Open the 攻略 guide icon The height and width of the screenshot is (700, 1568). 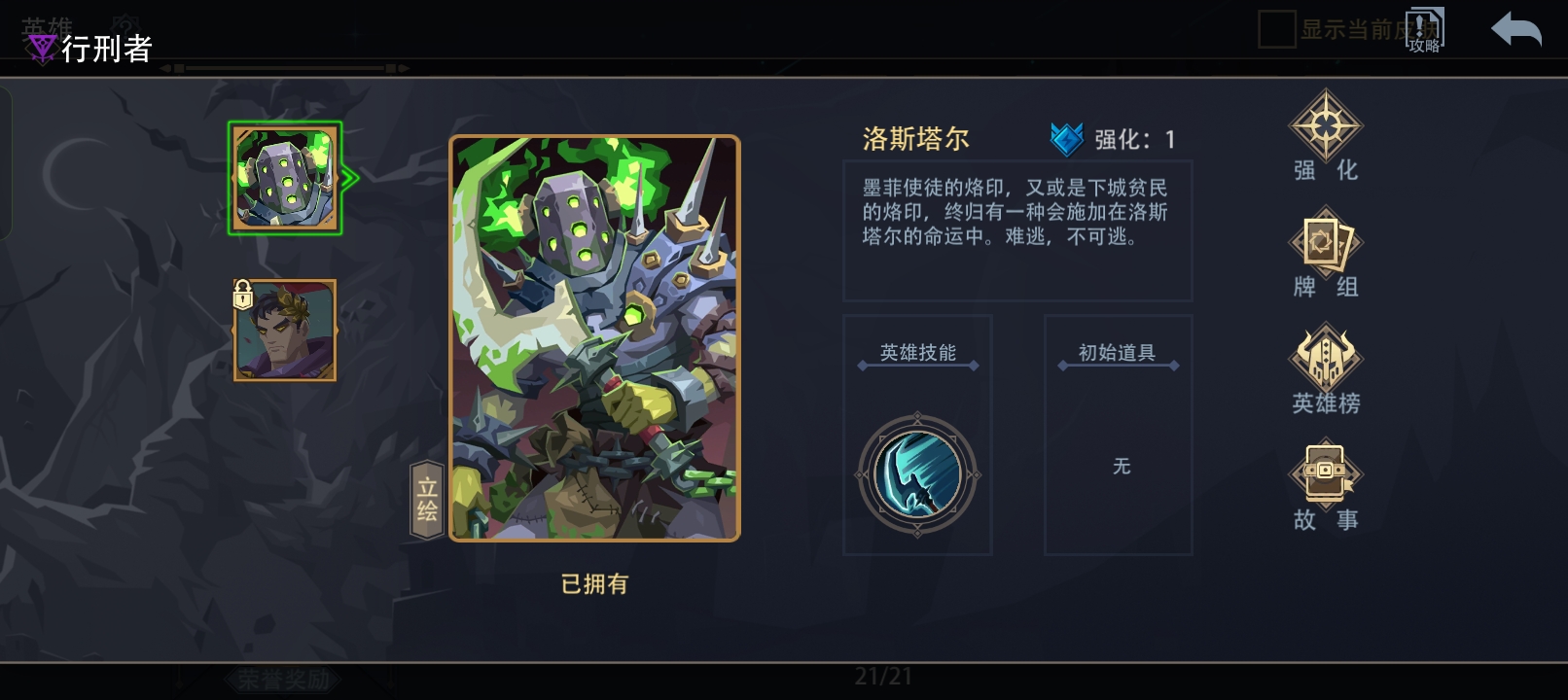pos(1425,30)
